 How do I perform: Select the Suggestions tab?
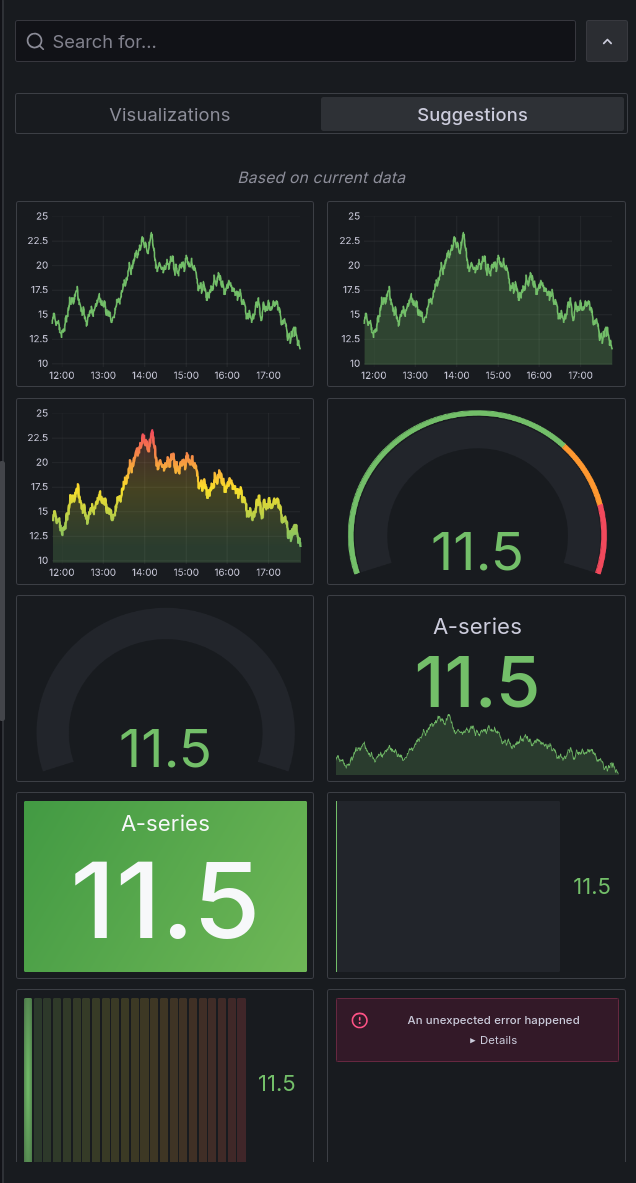click(472, 115)
